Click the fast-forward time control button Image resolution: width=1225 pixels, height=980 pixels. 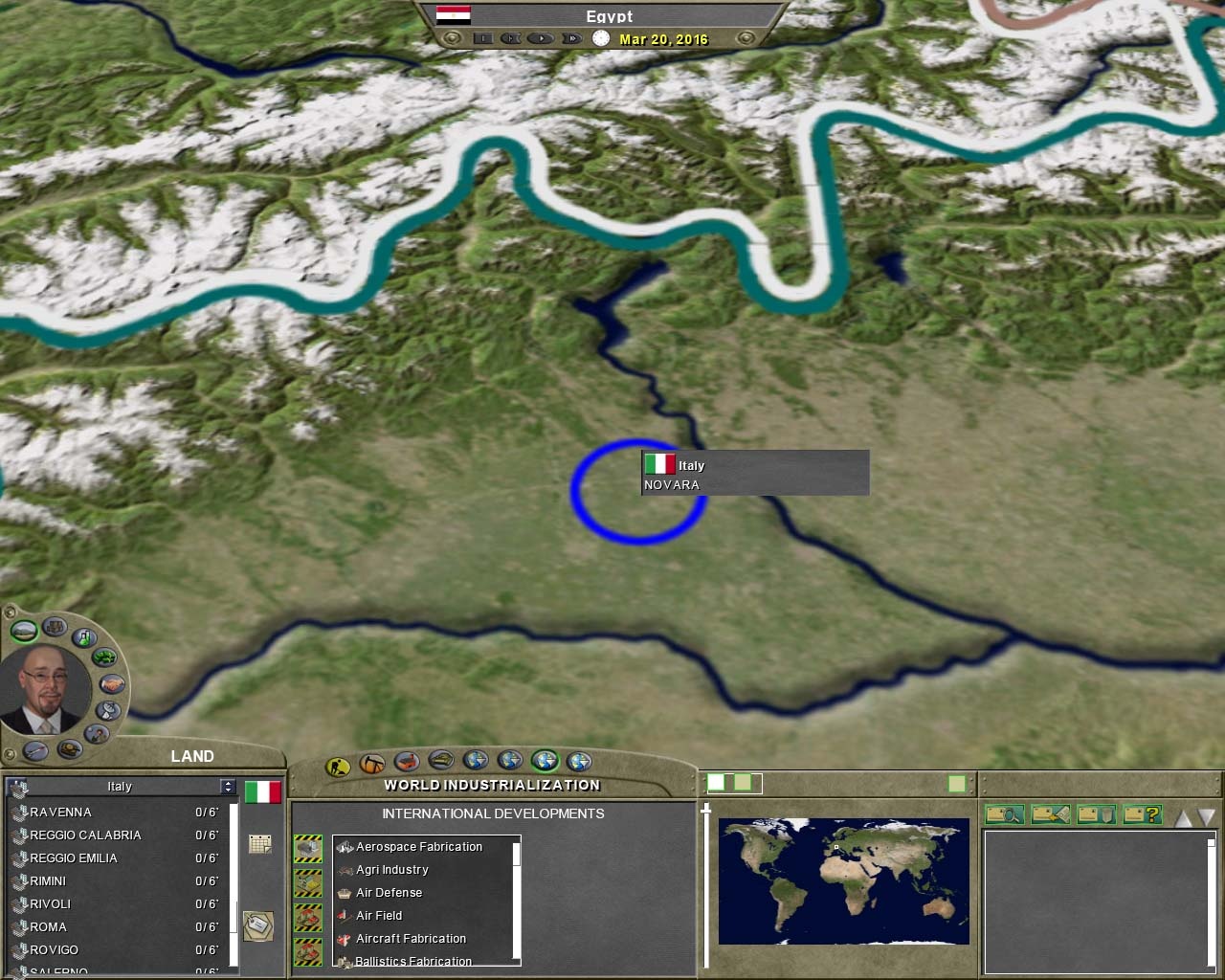571,38
